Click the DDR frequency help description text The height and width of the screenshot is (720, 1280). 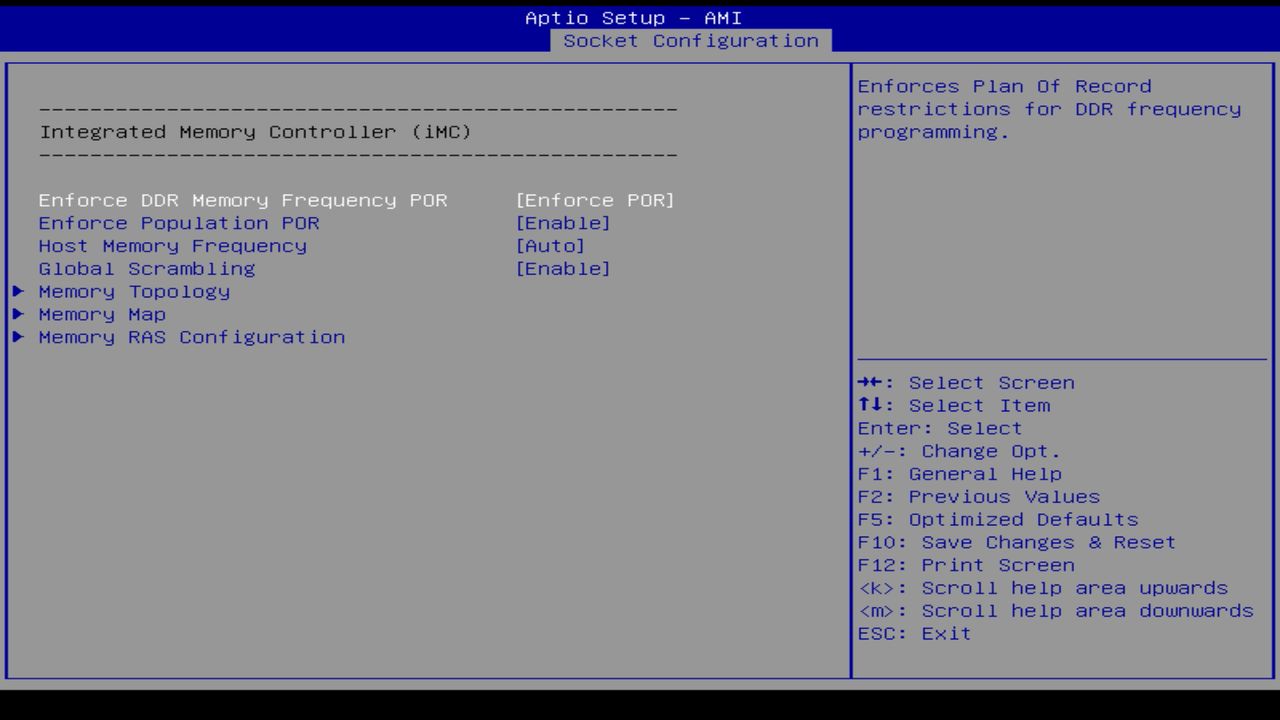click(x=1048, y=108)
